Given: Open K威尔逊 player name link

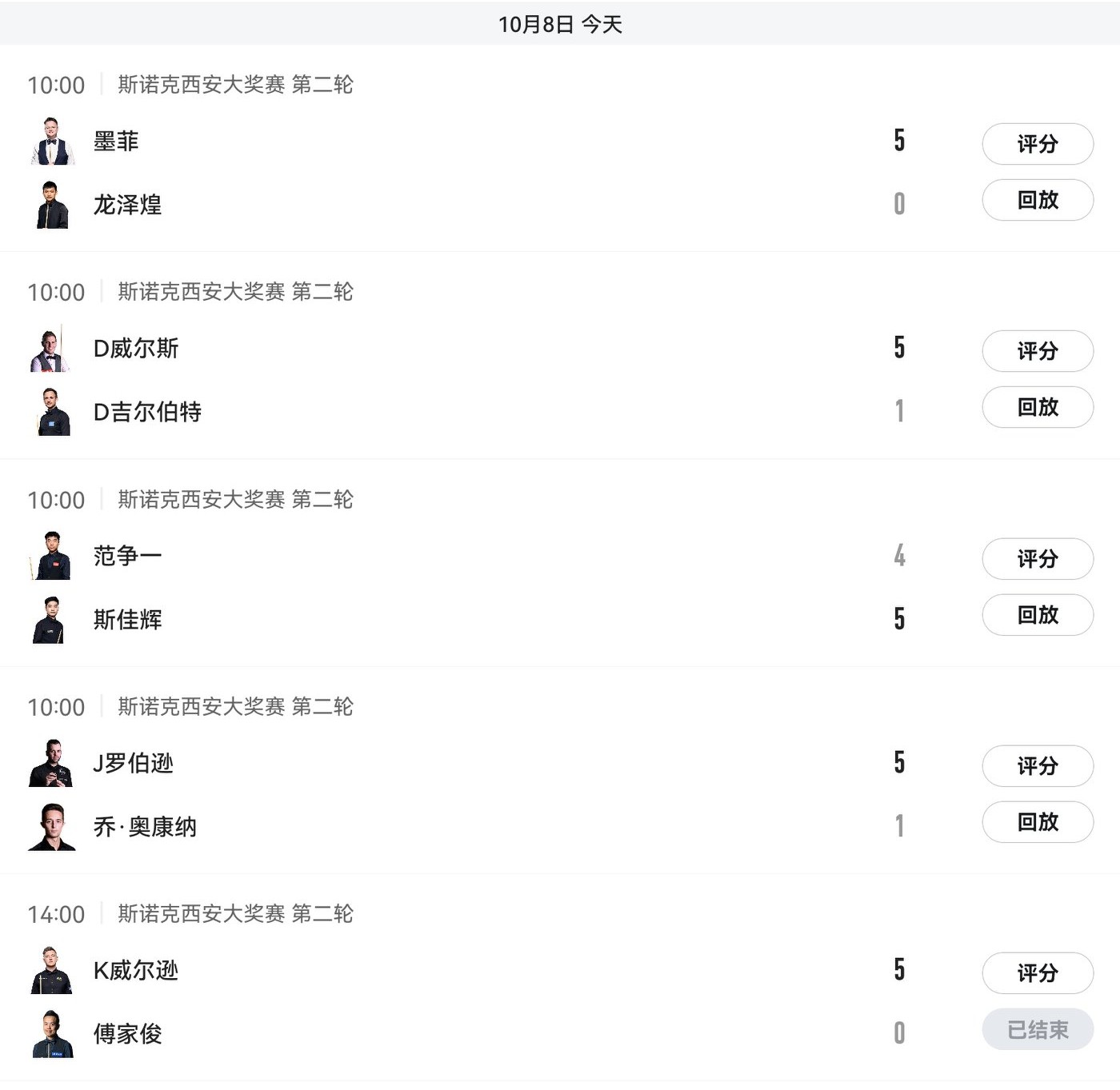Looking at the screenshot, I should (x=136, y=971).
